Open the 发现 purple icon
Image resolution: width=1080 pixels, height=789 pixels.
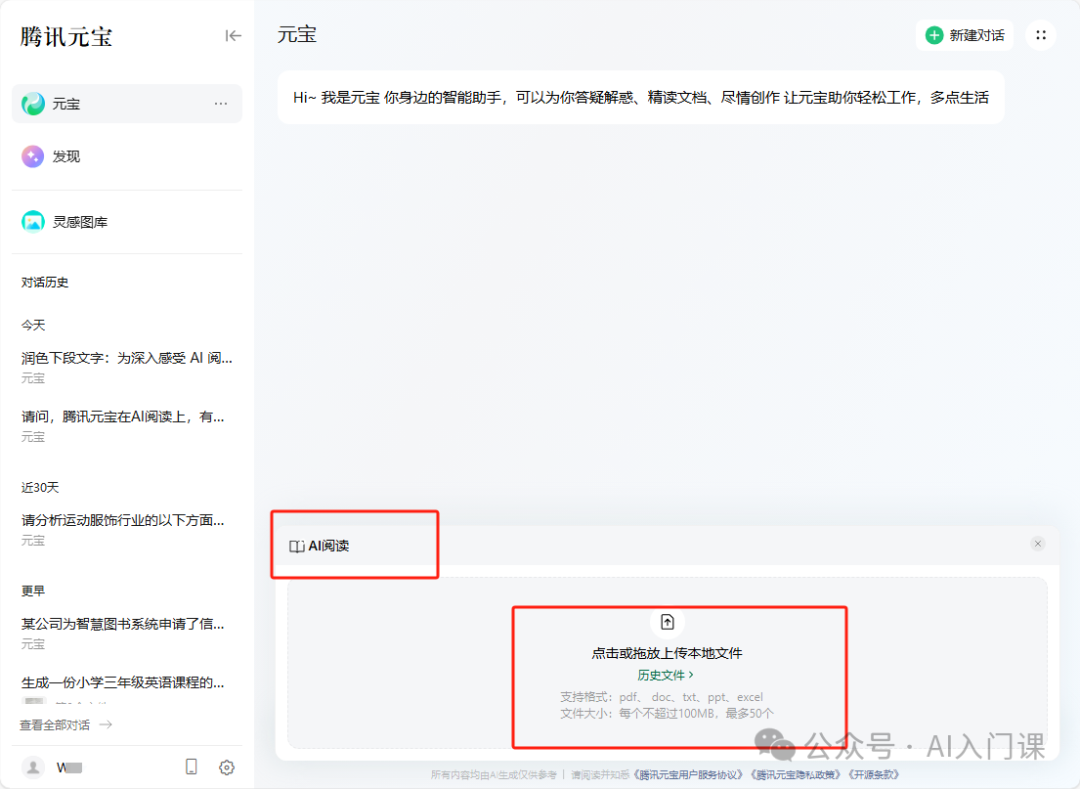coord(32,156)
